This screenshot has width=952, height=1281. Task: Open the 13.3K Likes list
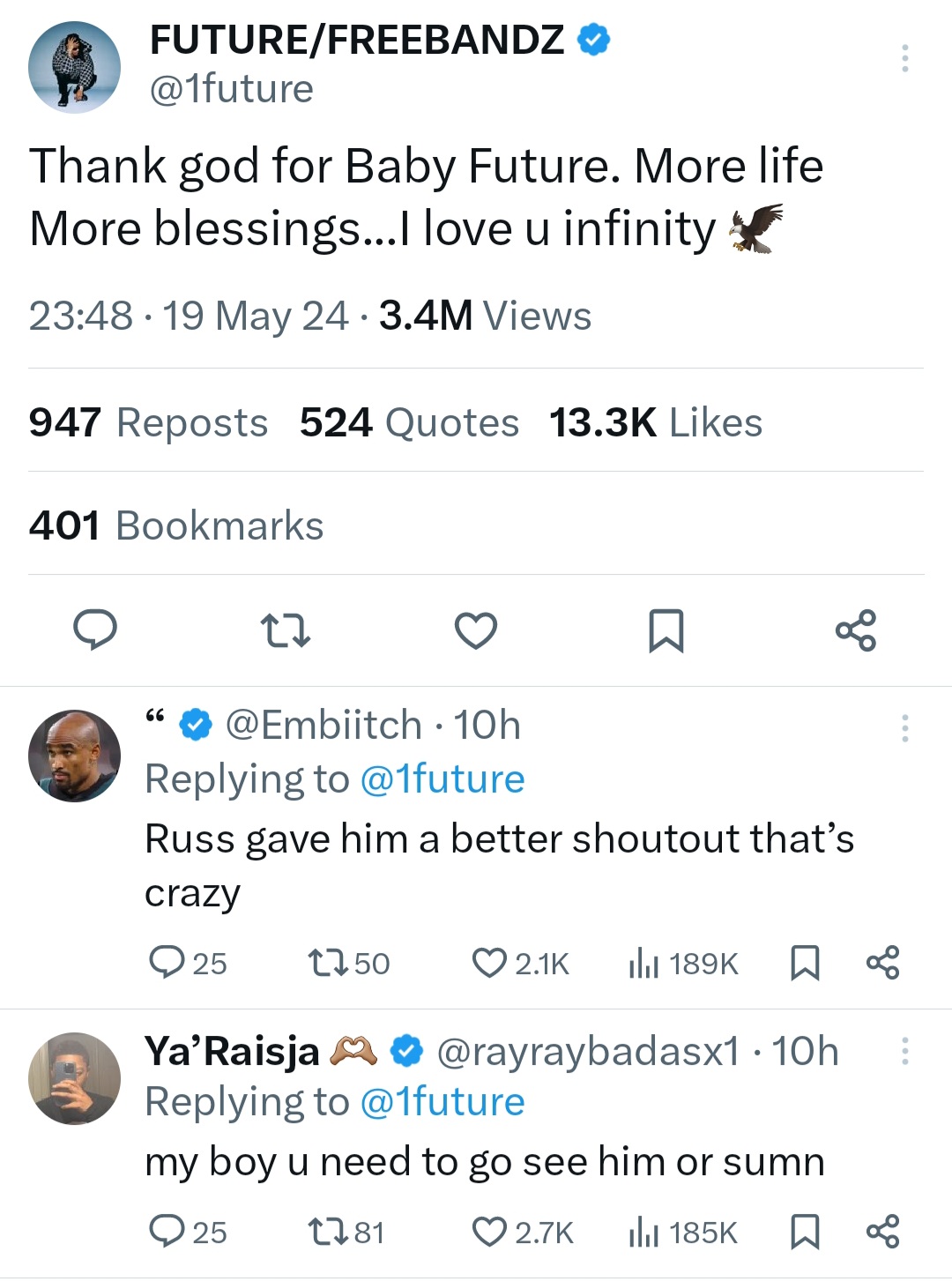click(655, 422)
